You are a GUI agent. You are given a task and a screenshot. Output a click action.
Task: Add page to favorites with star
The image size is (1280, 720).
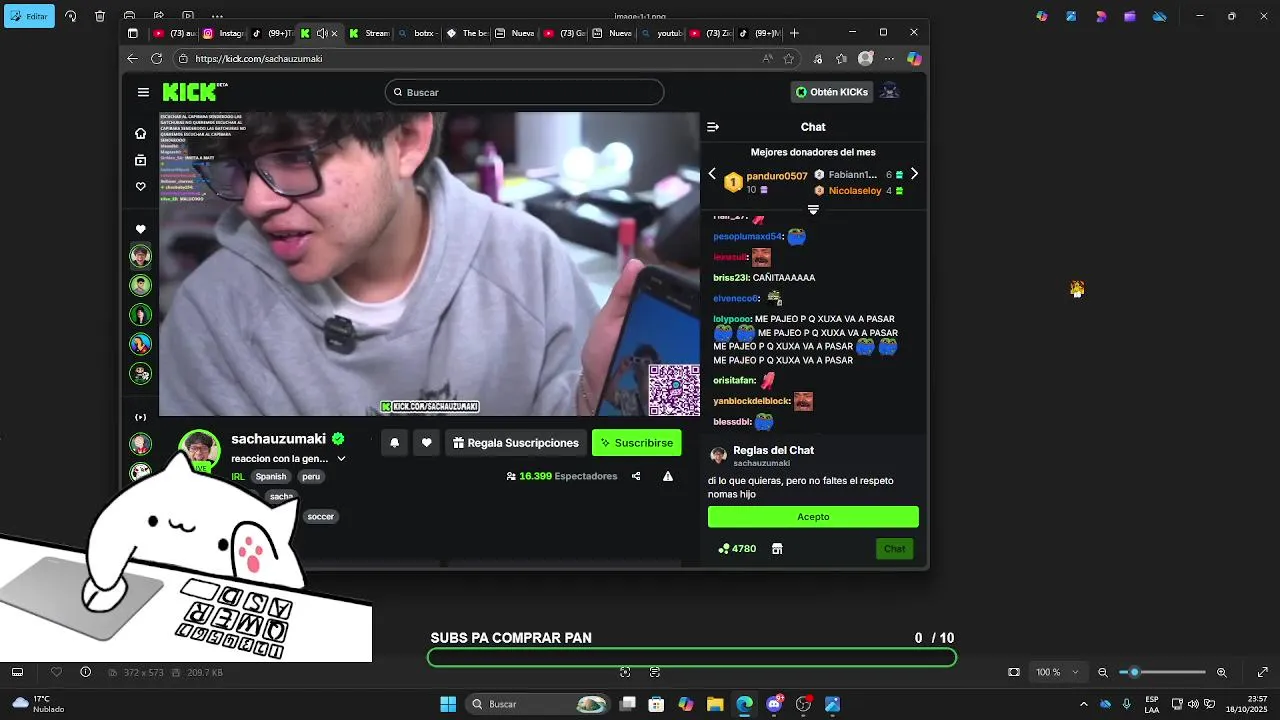789,58
